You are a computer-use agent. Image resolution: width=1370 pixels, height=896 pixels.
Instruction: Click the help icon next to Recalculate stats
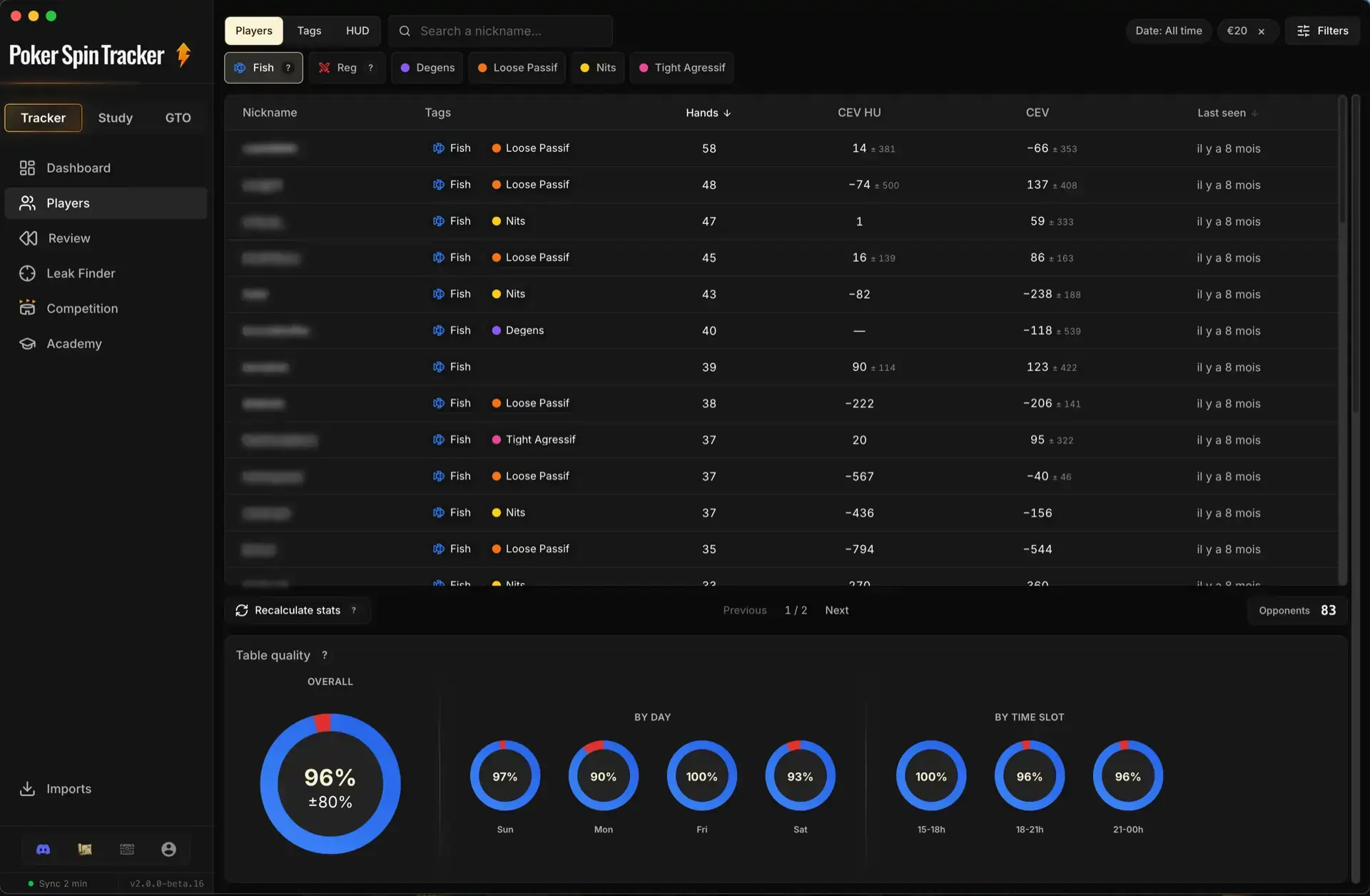point(353,611)
